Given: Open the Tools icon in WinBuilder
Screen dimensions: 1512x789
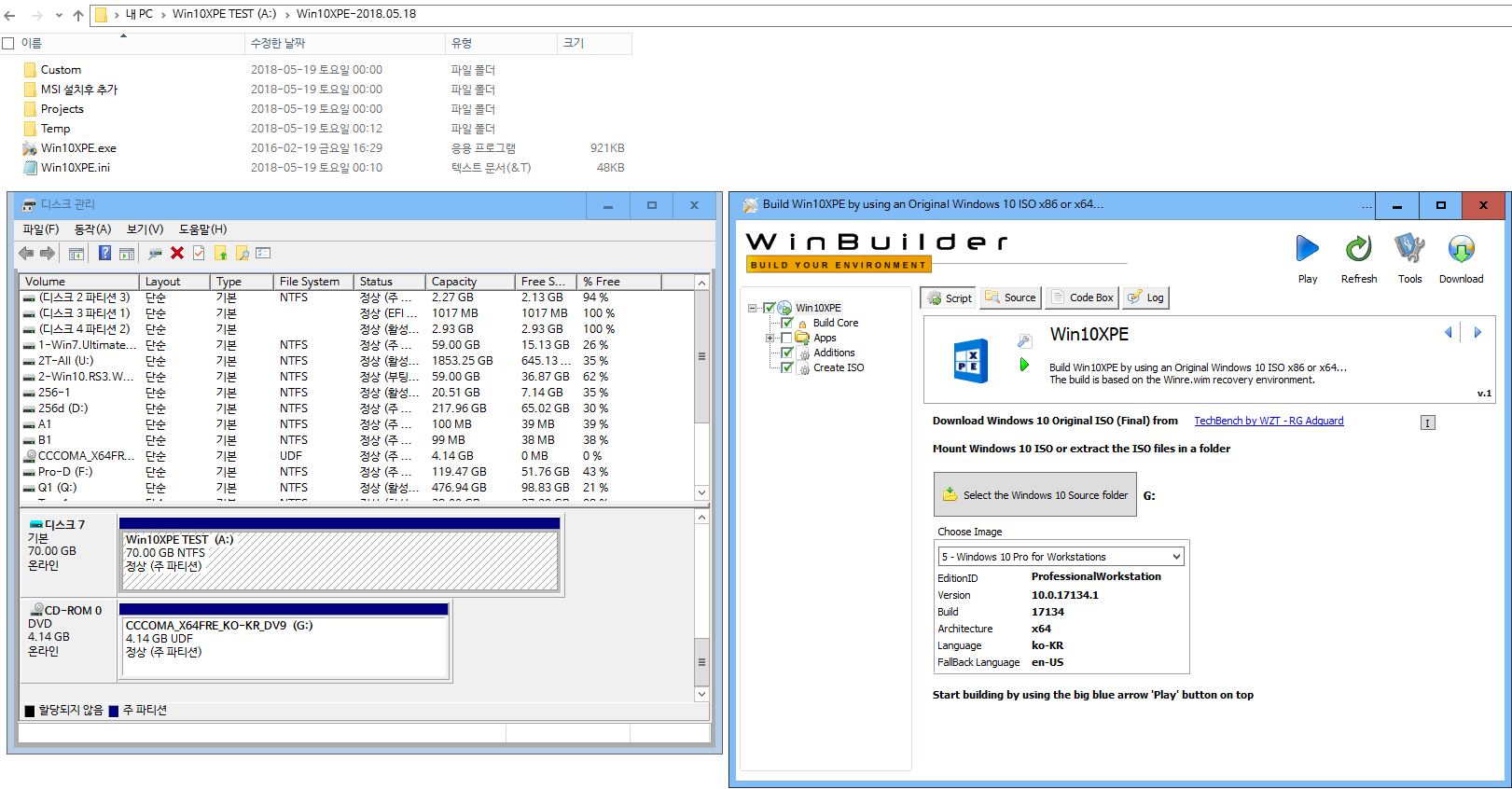Looking at the screenshot, I should (1409, 249).
